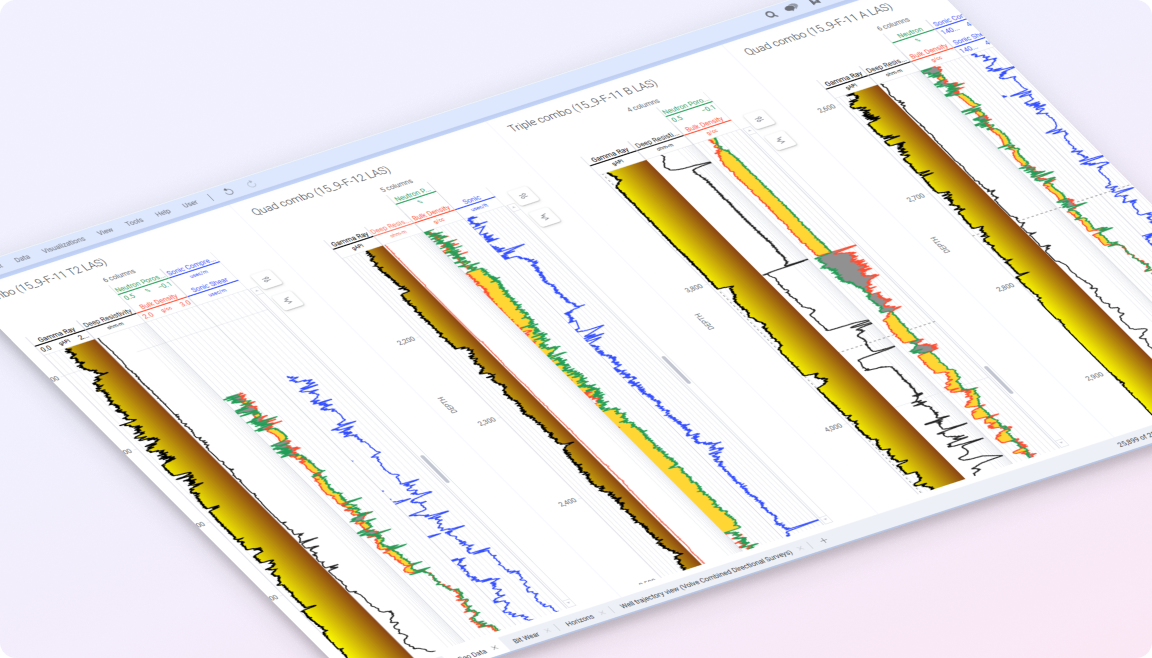Image resolution: width=1152 pixels, height=658 pixels.
Task: Close the Well trajectory view tab
Action: click(800, 548)
